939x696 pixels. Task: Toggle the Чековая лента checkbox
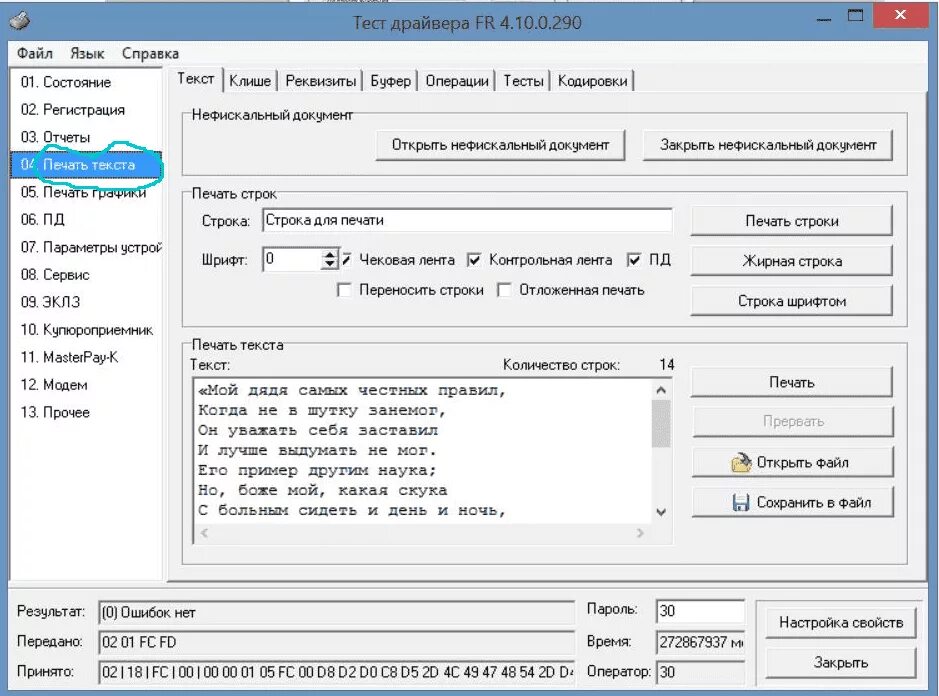click(x=346, y=259)
